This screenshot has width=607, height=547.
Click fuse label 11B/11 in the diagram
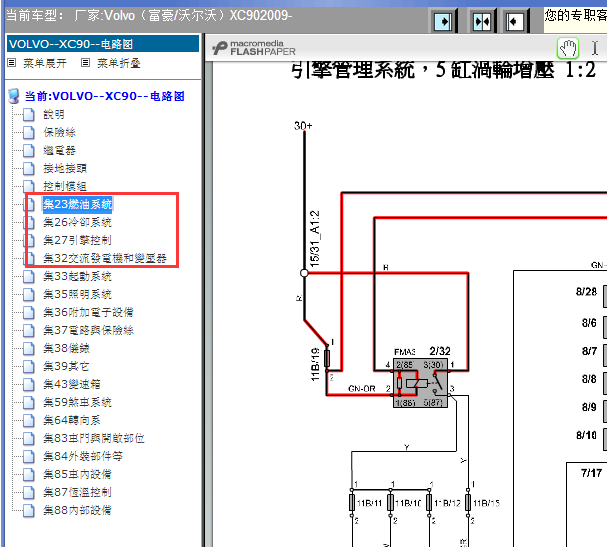(x=369, y=503)
